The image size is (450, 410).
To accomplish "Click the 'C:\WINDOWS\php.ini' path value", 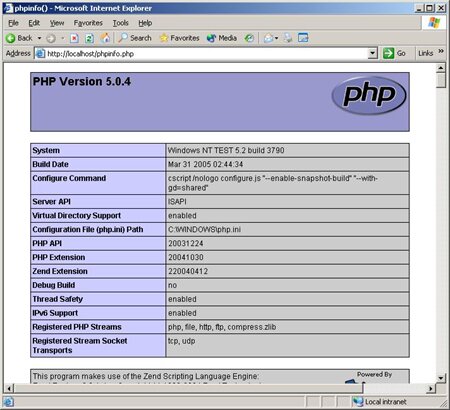I will pos(204,229).
